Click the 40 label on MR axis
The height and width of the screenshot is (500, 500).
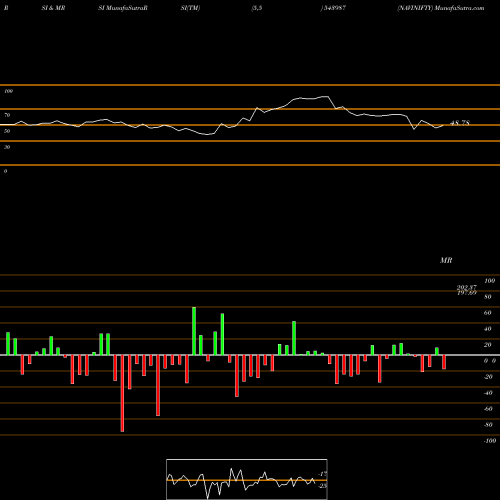click(x=488, y=329)
